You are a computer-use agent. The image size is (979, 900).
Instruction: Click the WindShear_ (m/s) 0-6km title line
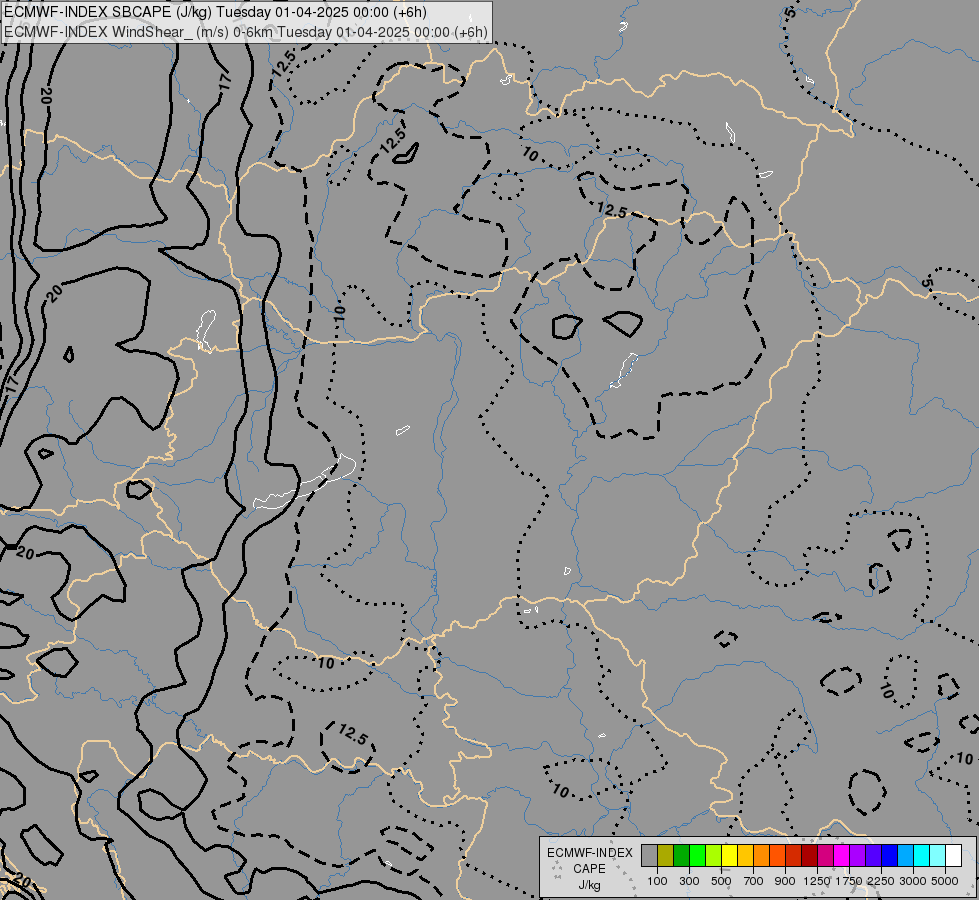click(246, 32)
